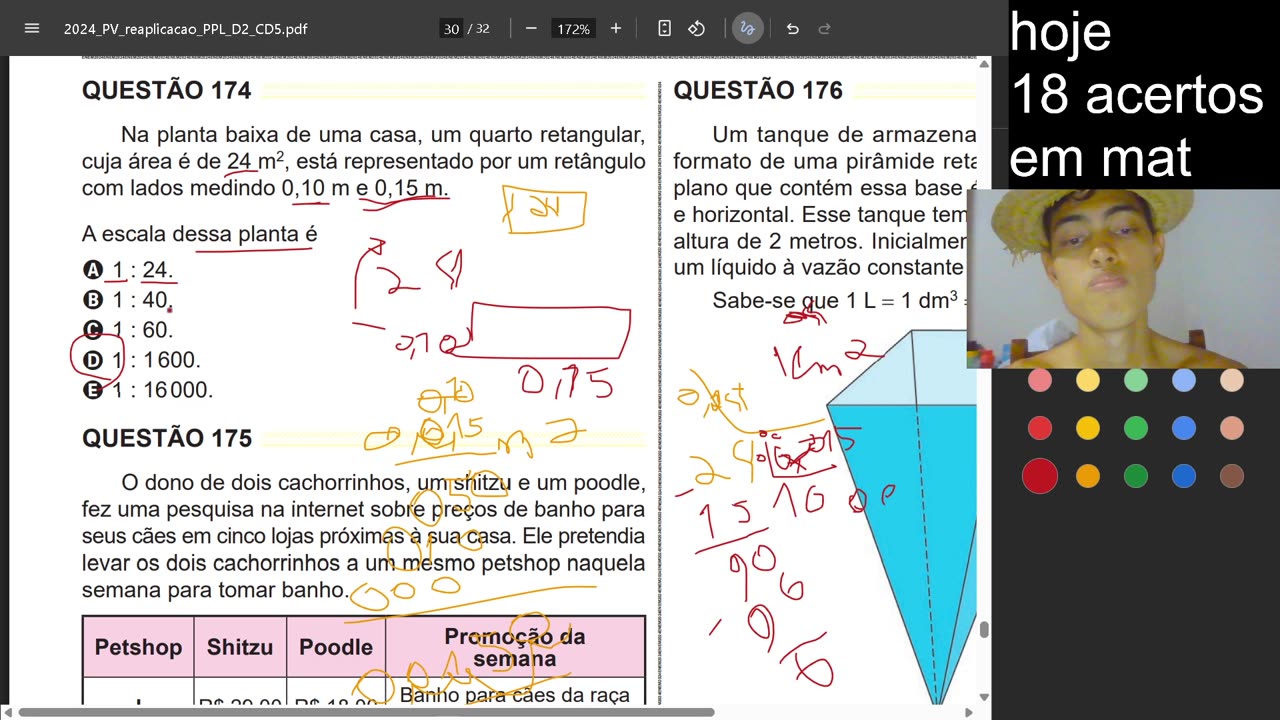Edit the 172% zoom level field

(x=573, y=28)
